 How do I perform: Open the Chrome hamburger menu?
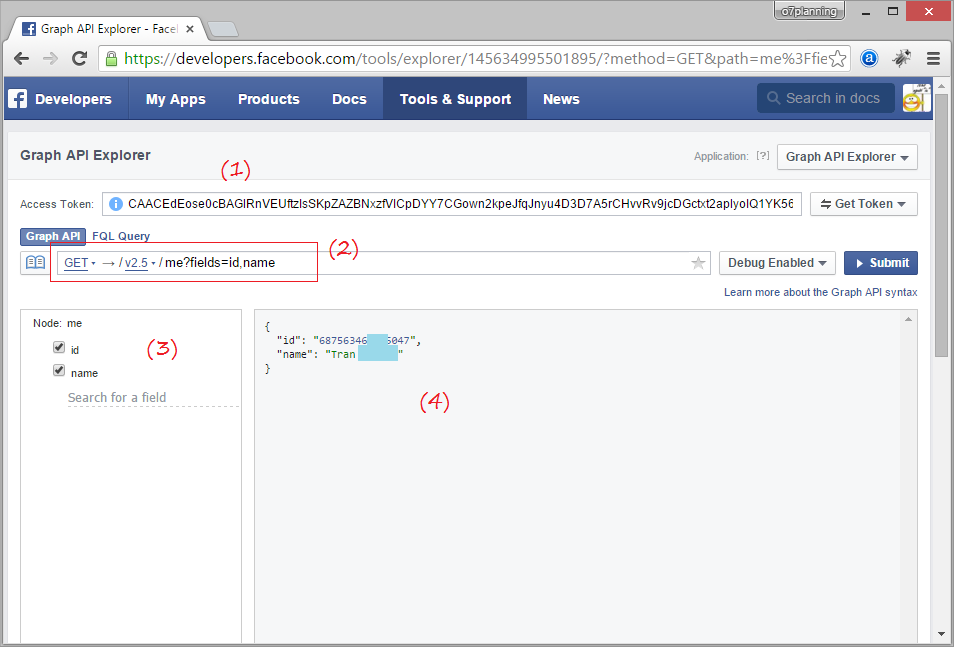(x=933, y=58)
